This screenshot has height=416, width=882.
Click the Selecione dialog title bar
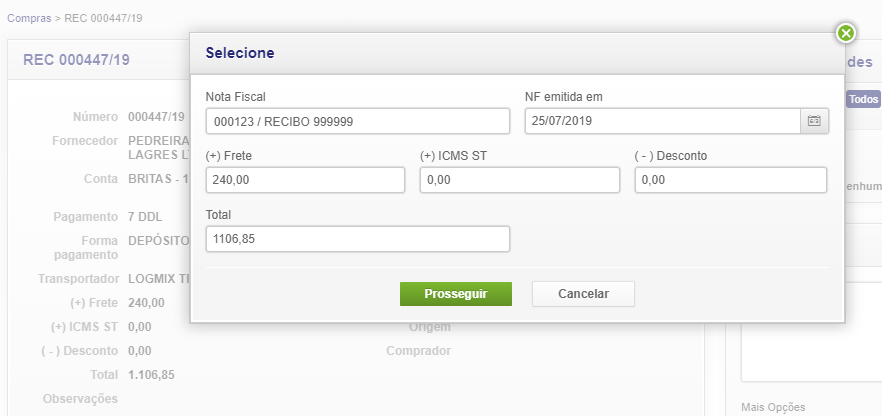(500, 52)
